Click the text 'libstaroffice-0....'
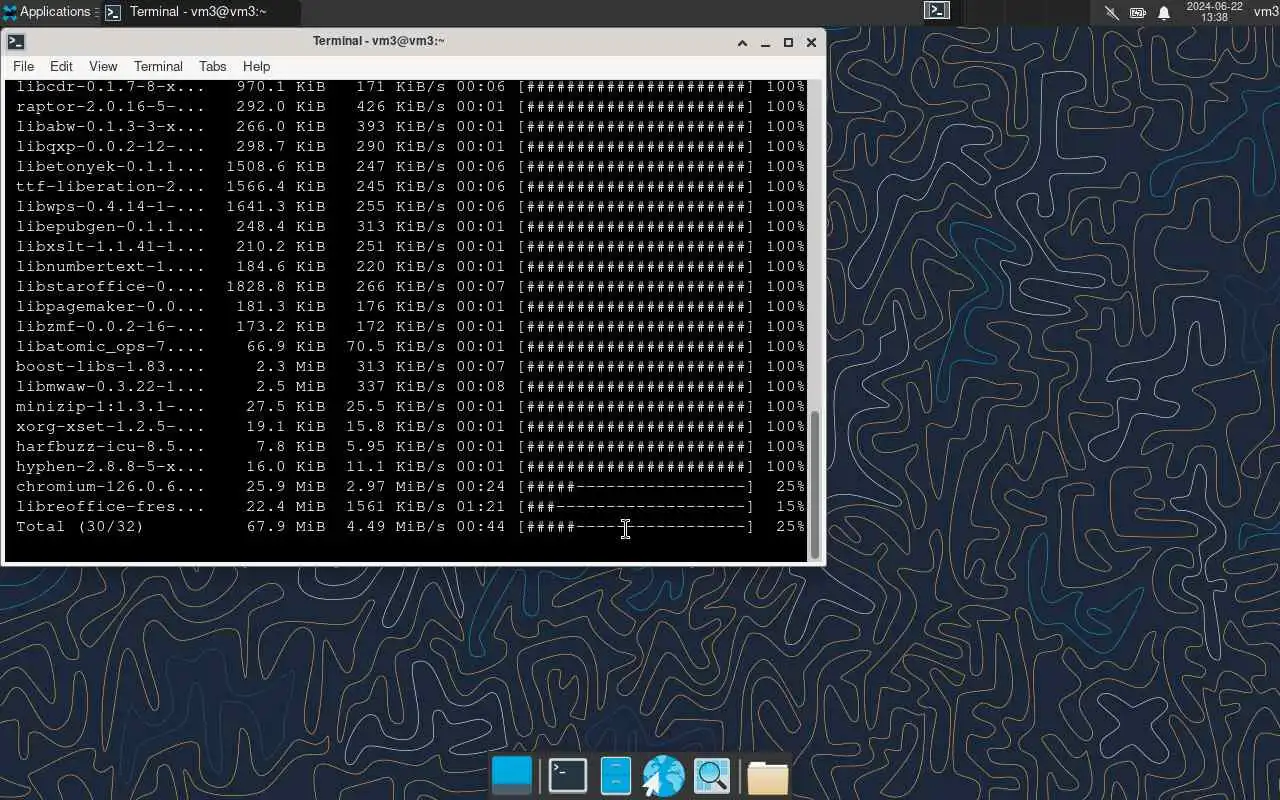The image size is (1280, 800). pyautogui.click(x=110, y=286)
